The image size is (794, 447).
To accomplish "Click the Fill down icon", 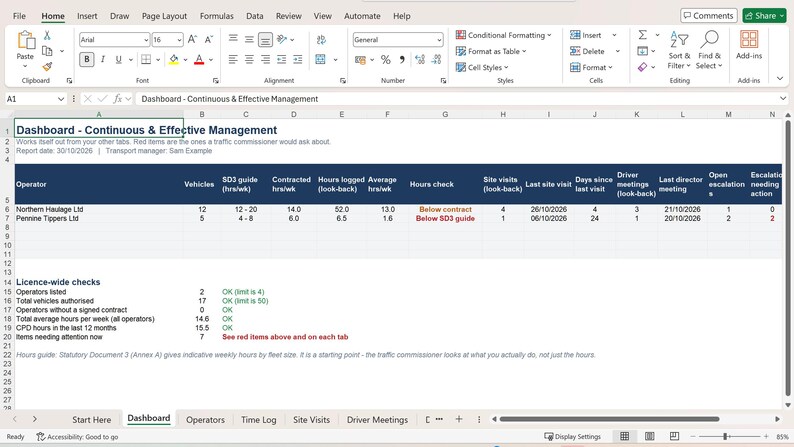I will click(643, 51).
